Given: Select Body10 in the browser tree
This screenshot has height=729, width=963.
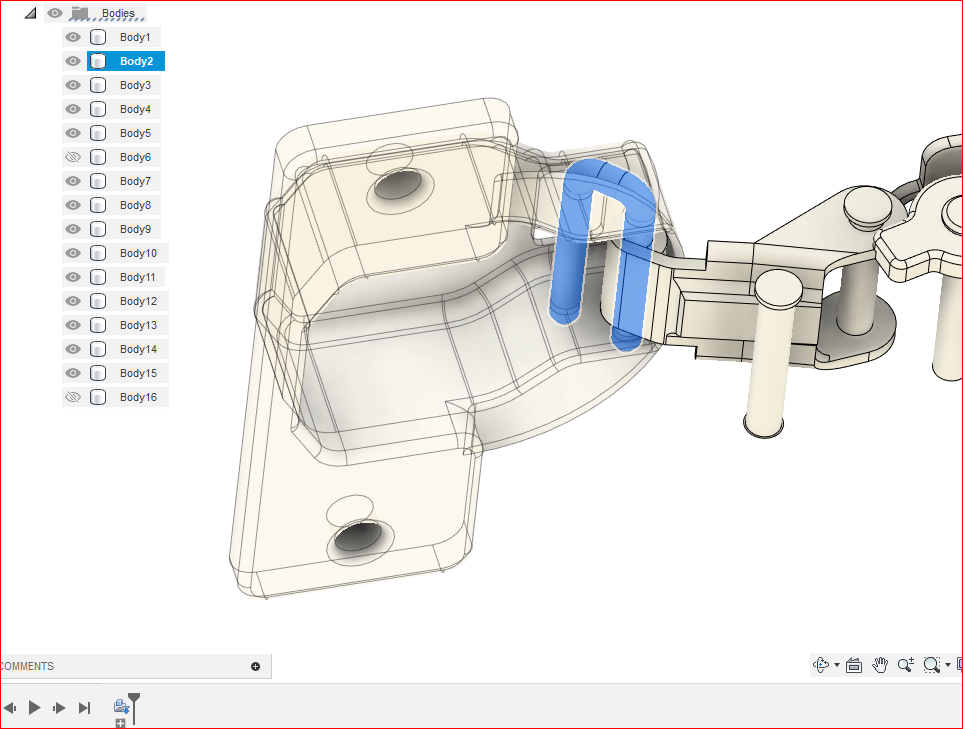Looking at the screenshot, I should pos(138,253).
